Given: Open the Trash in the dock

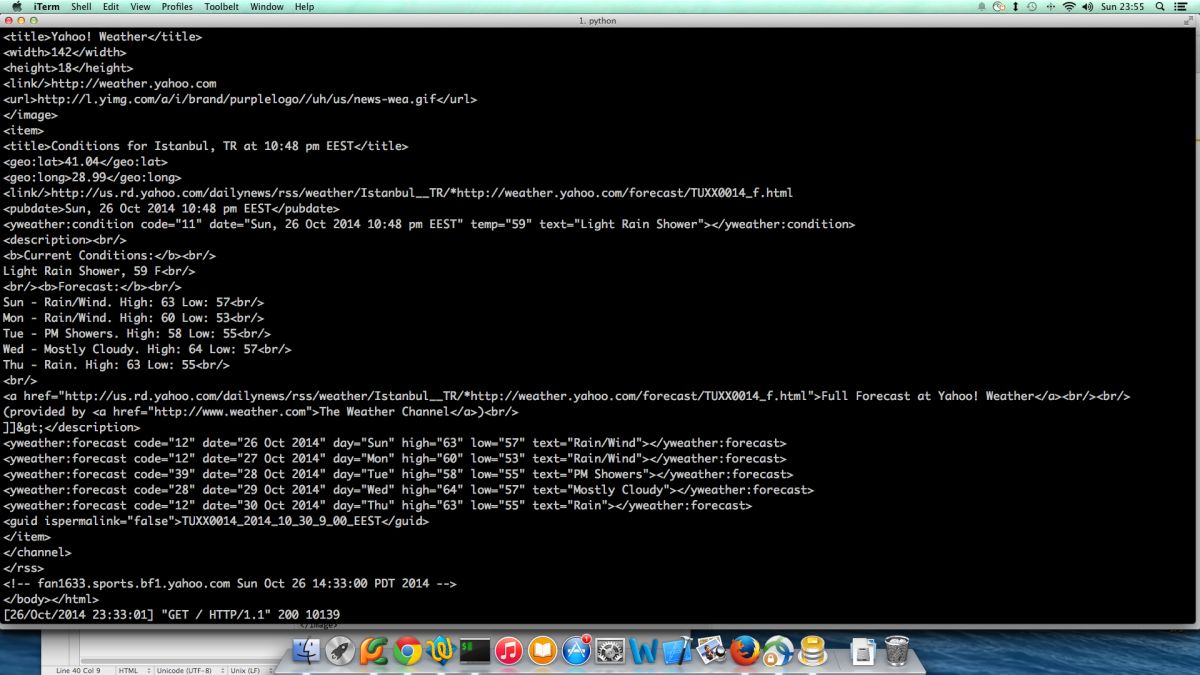Looking at the screenshot, I should [x=896, y=651].
